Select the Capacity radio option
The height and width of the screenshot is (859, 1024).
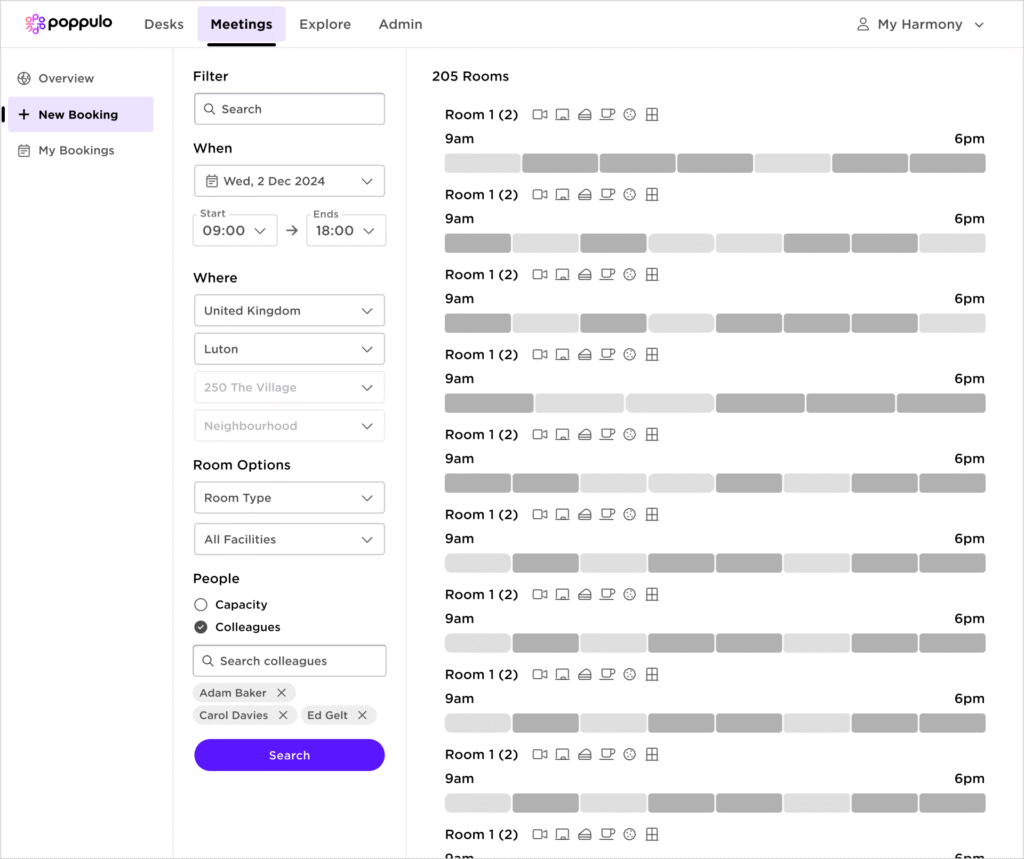[201, 605]
